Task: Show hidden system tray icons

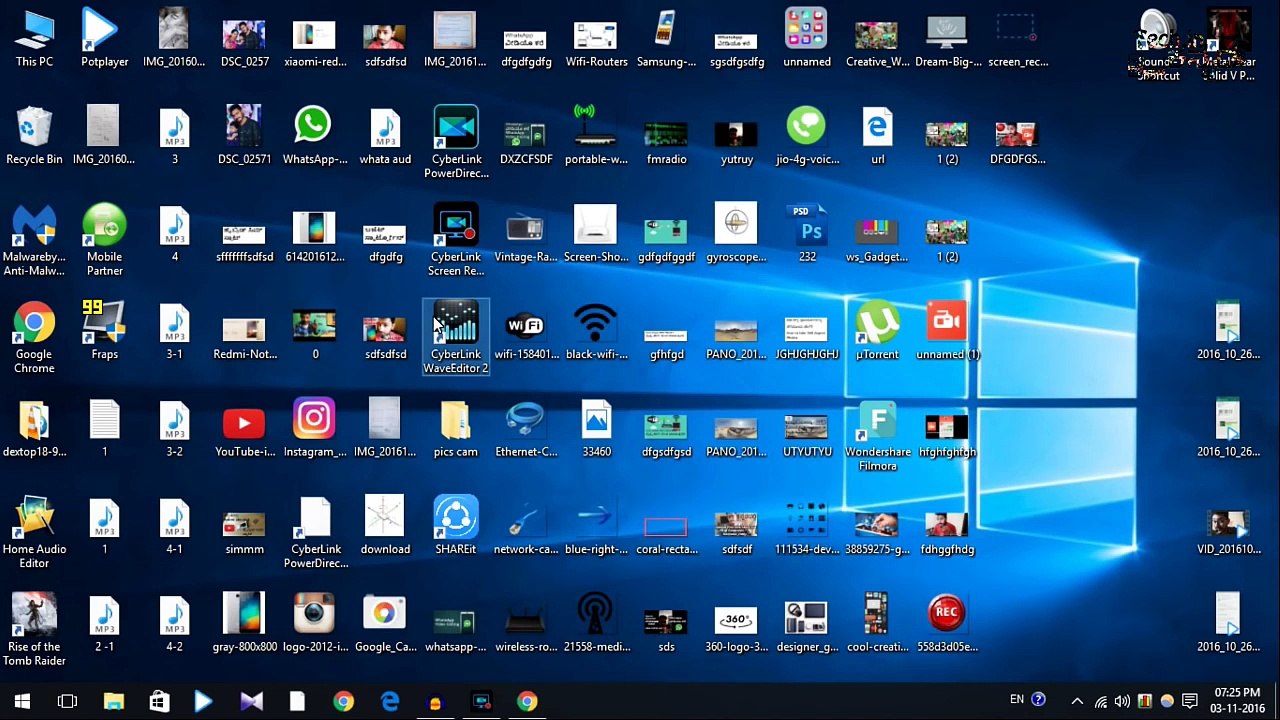Action: (x=1077, y=701)
